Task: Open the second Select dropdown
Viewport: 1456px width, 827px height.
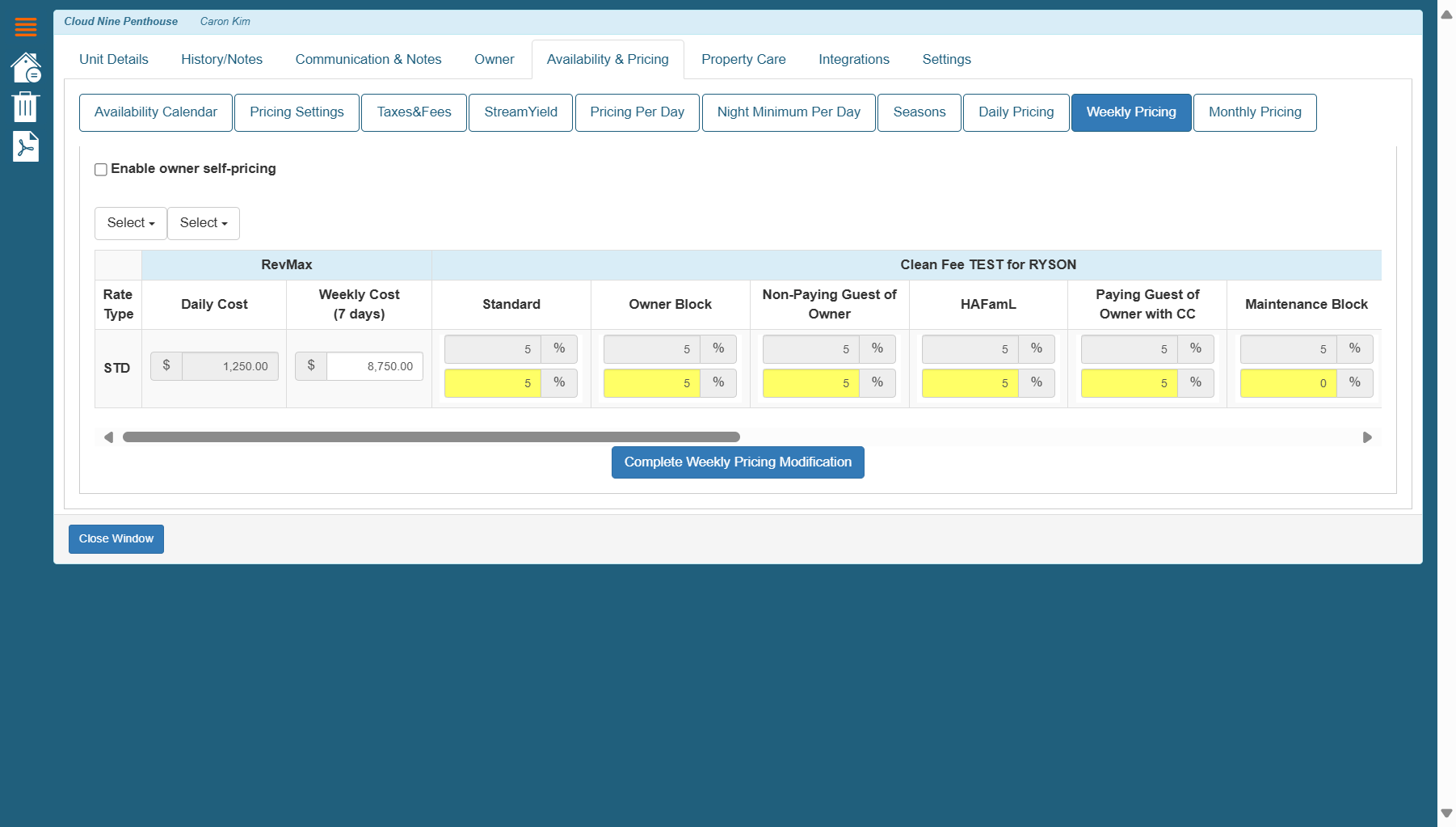Action: (x=204, y=223)
